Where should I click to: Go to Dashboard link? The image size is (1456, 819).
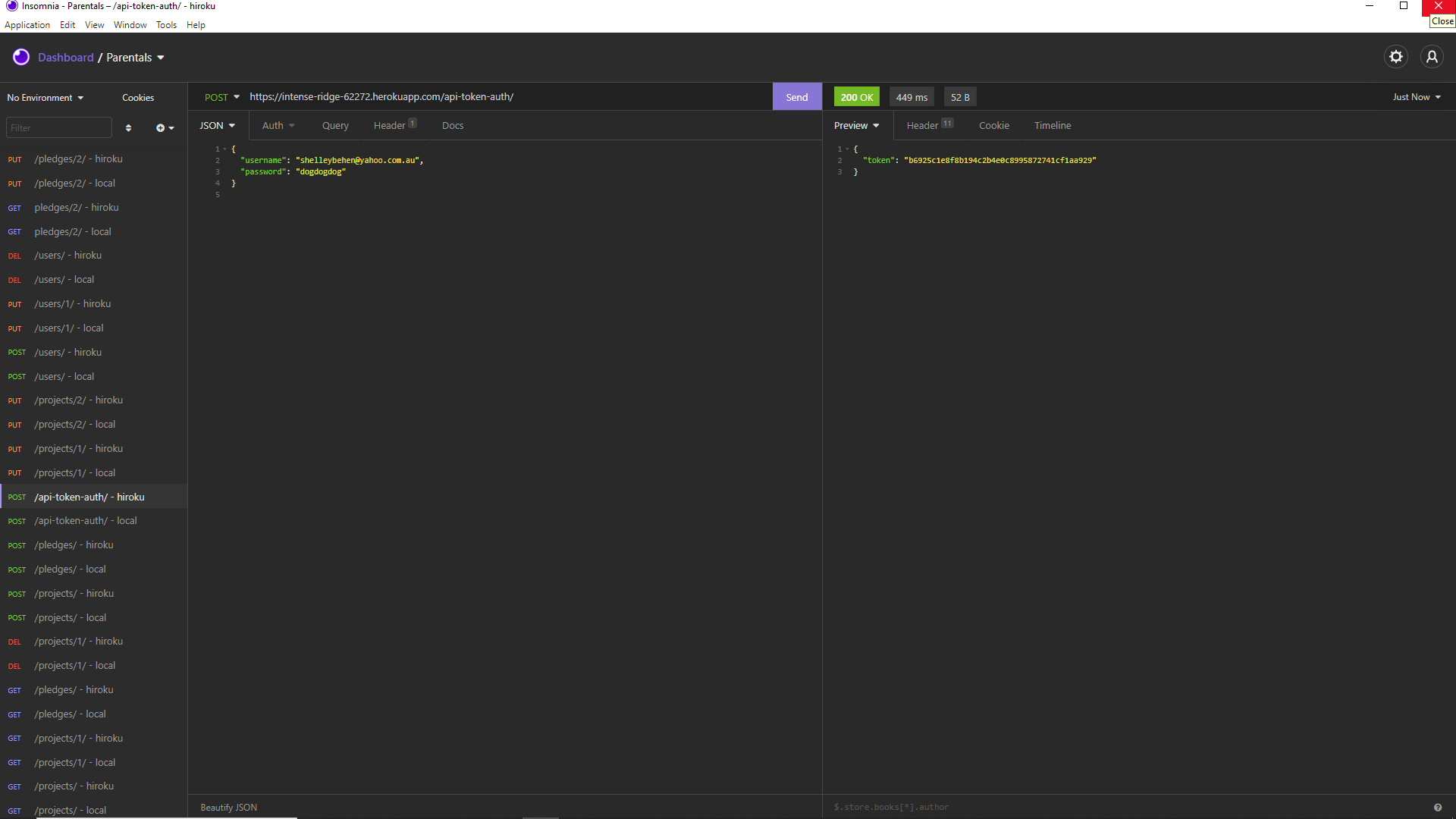point(66,58)
